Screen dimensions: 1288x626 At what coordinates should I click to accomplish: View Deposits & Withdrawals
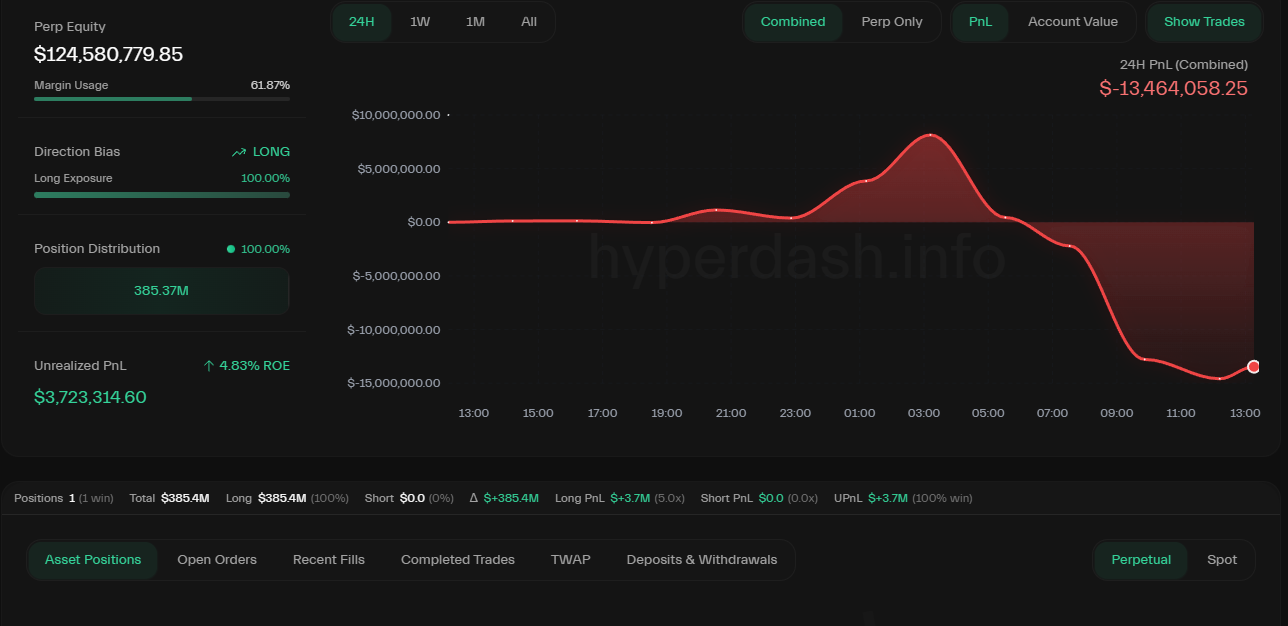tap(702, 560)
